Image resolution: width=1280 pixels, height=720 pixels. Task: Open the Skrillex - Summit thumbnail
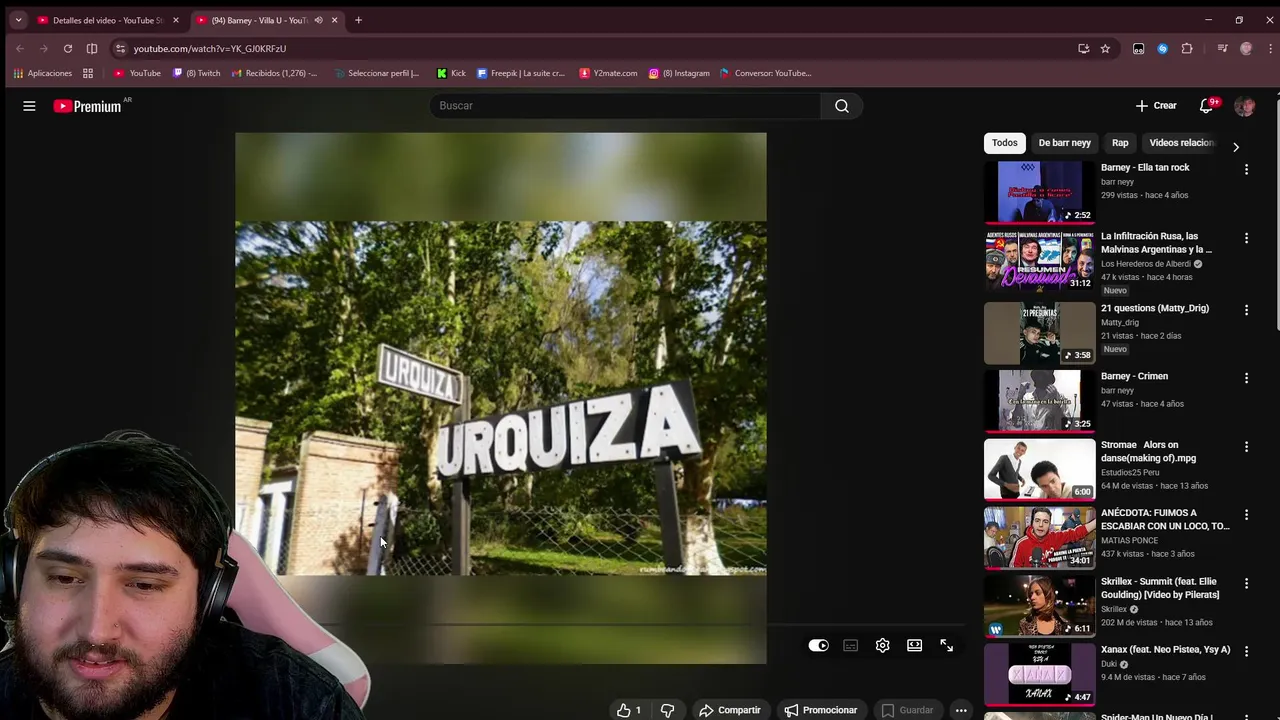[1039, 605]
